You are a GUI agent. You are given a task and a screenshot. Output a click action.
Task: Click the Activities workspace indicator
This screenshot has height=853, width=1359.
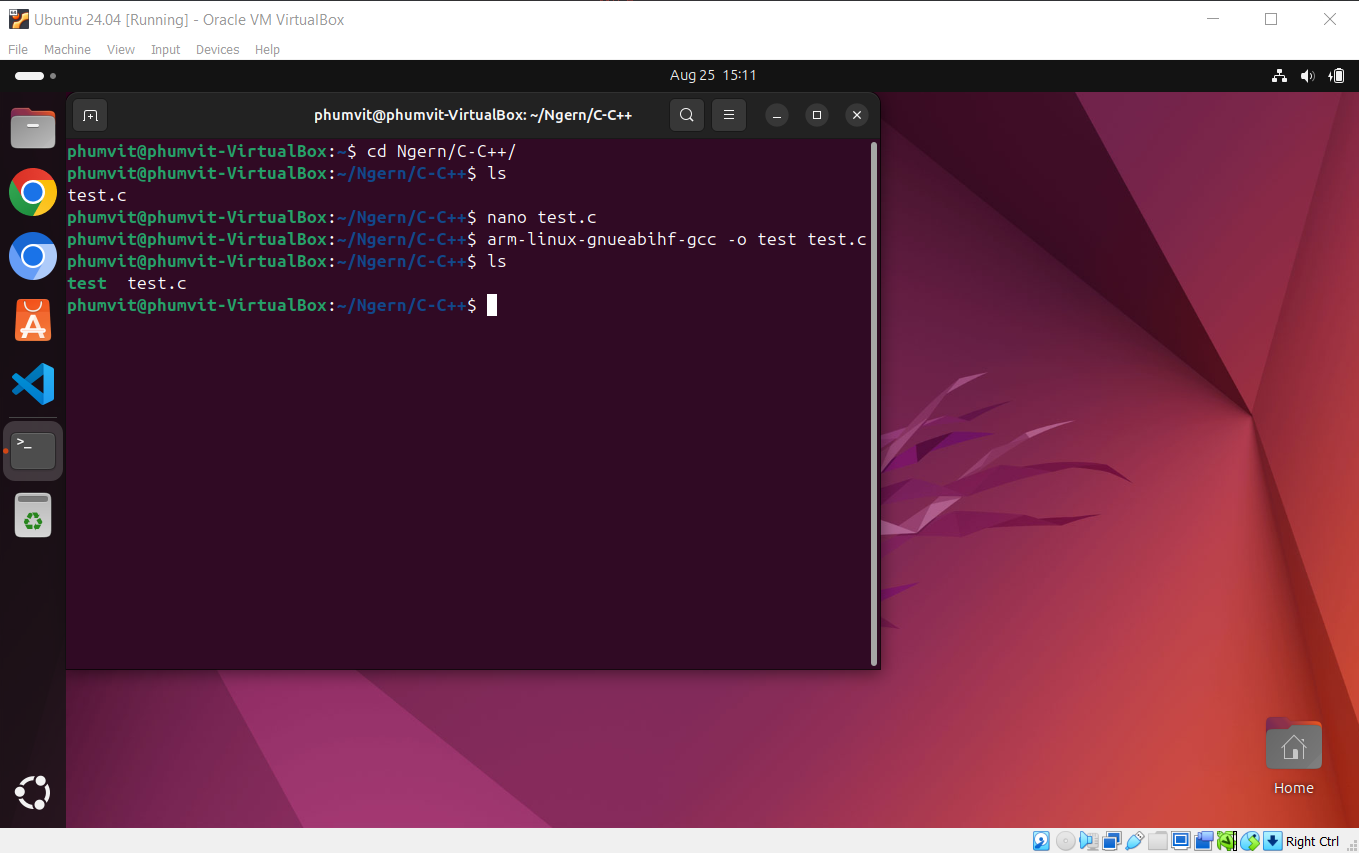[x=35, y=76]
